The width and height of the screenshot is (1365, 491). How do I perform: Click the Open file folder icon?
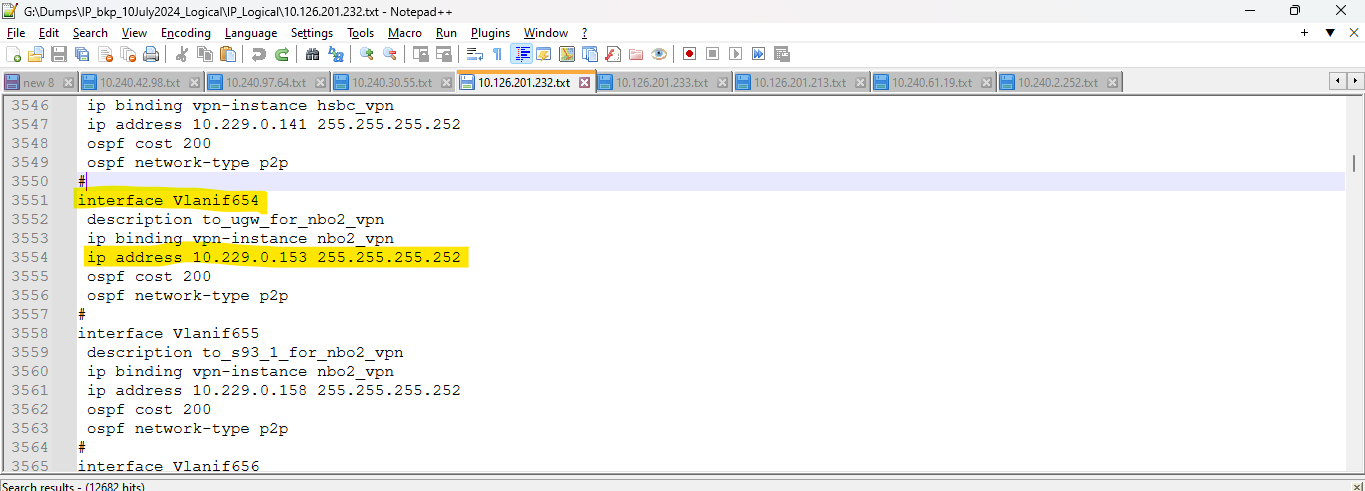pos(36,54)
